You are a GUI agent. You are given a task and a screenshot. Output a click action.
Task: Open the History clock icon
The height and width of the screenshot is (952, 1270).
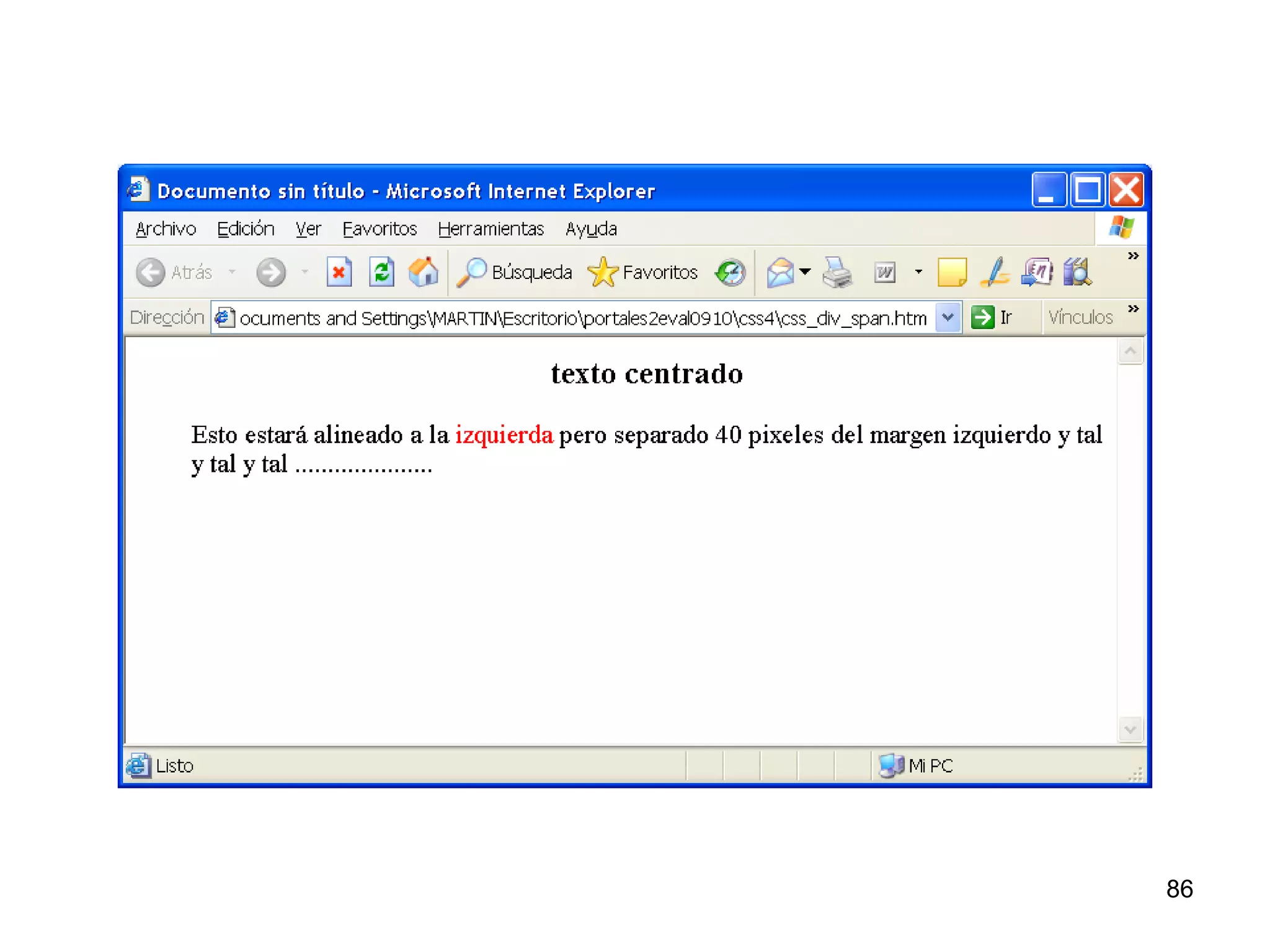pos(730,272)
